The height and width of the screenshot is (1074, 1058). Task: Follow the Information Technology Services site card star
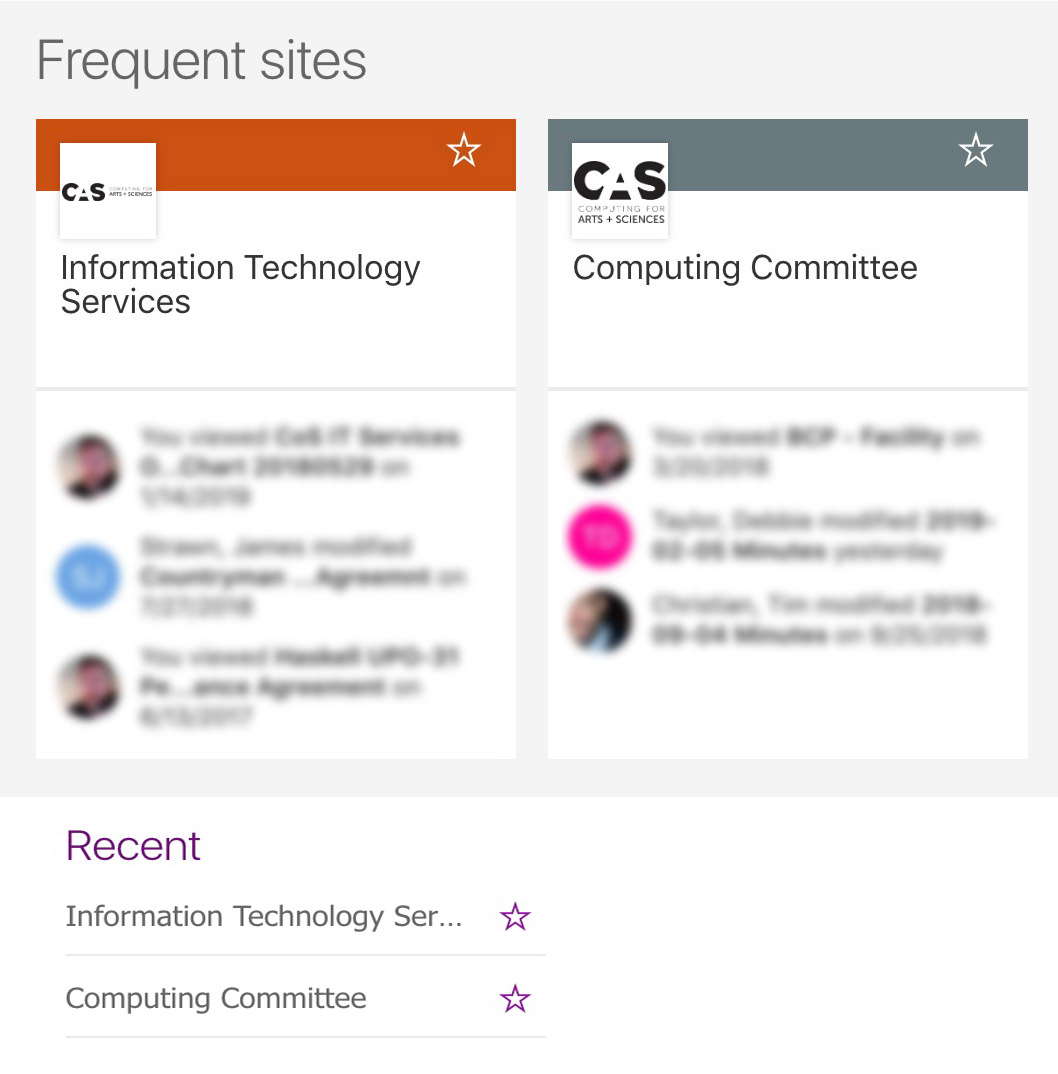click(464, 150)
